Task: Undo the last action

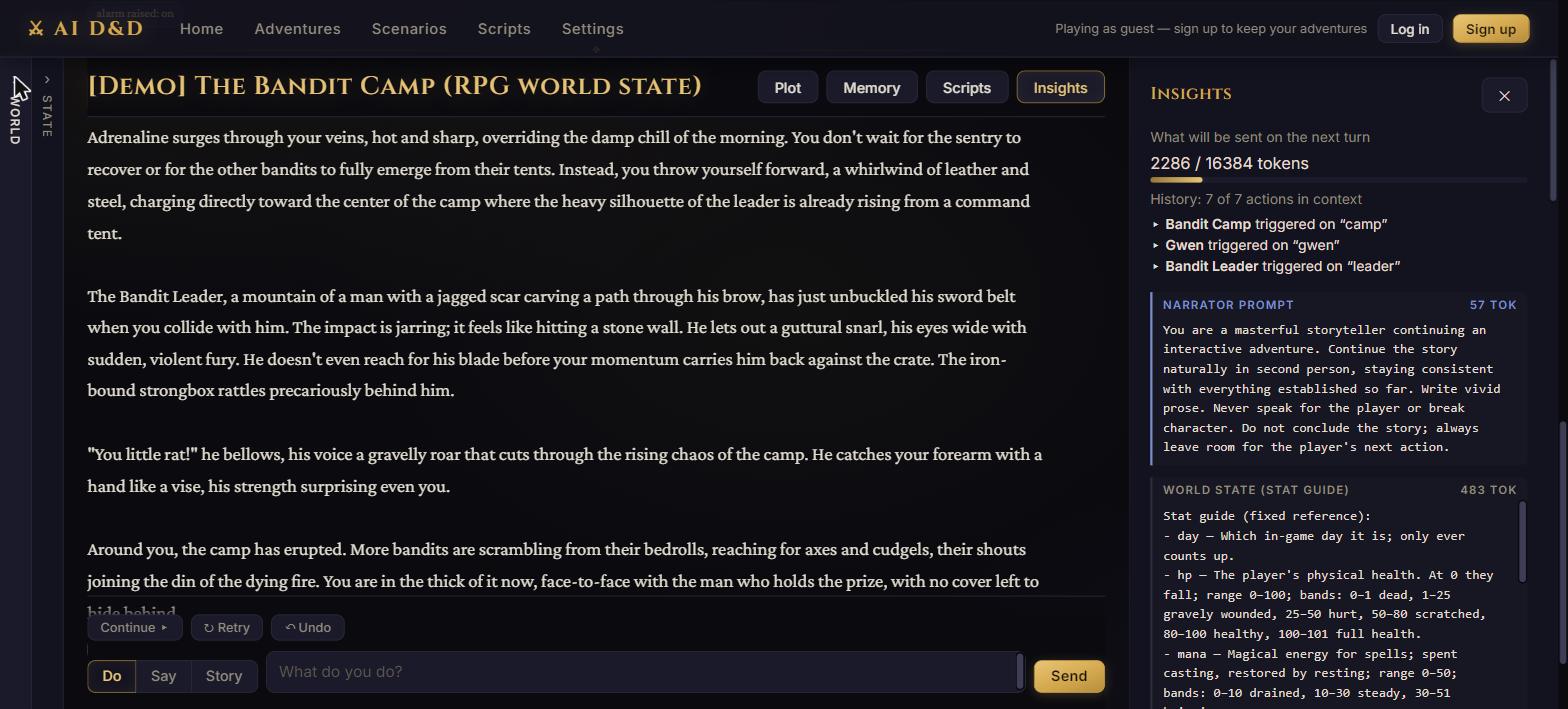Action: pos(308,628)
